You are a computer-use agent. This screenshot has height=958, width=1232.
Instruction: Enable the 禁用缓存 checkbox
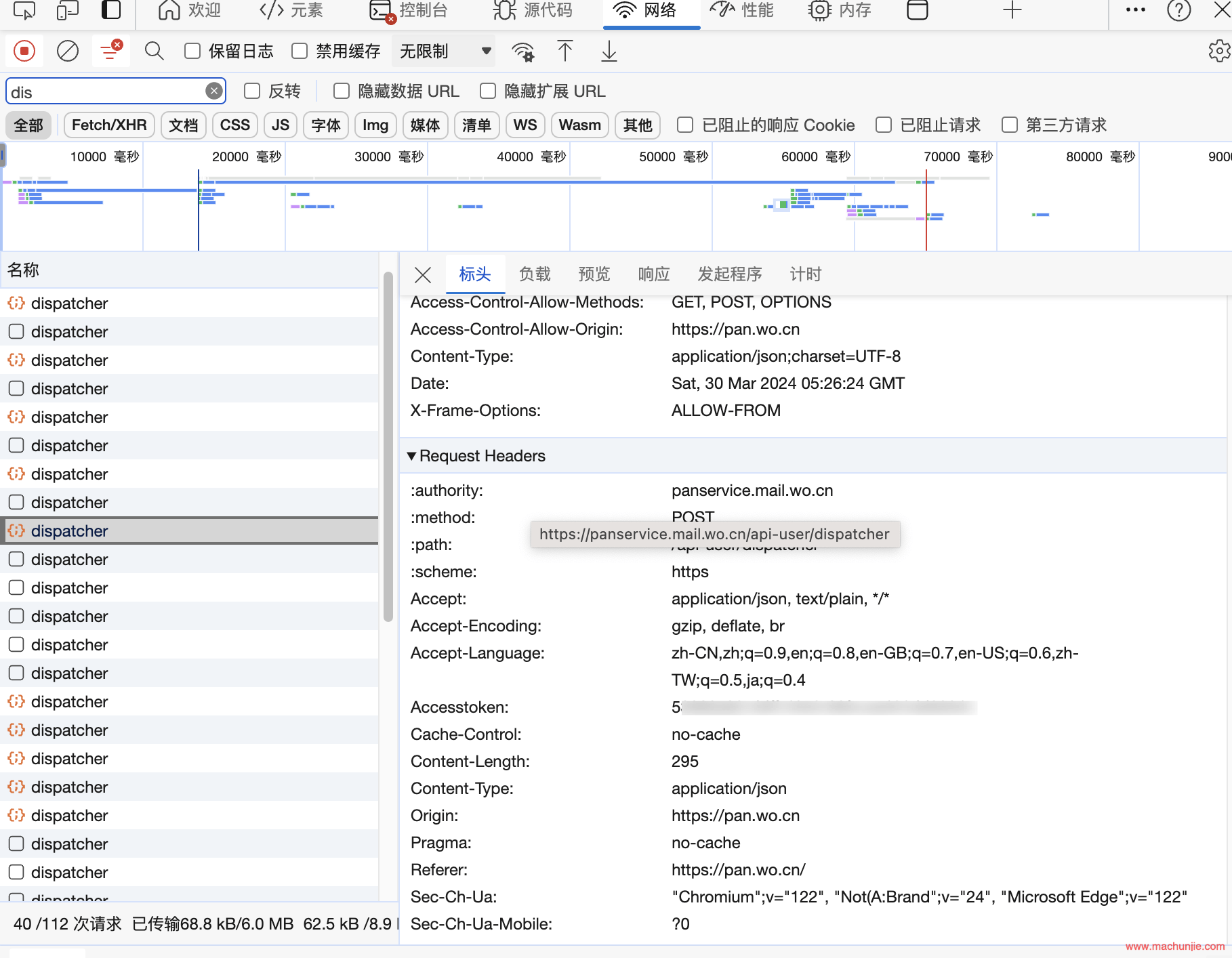[x=300, y=51]
